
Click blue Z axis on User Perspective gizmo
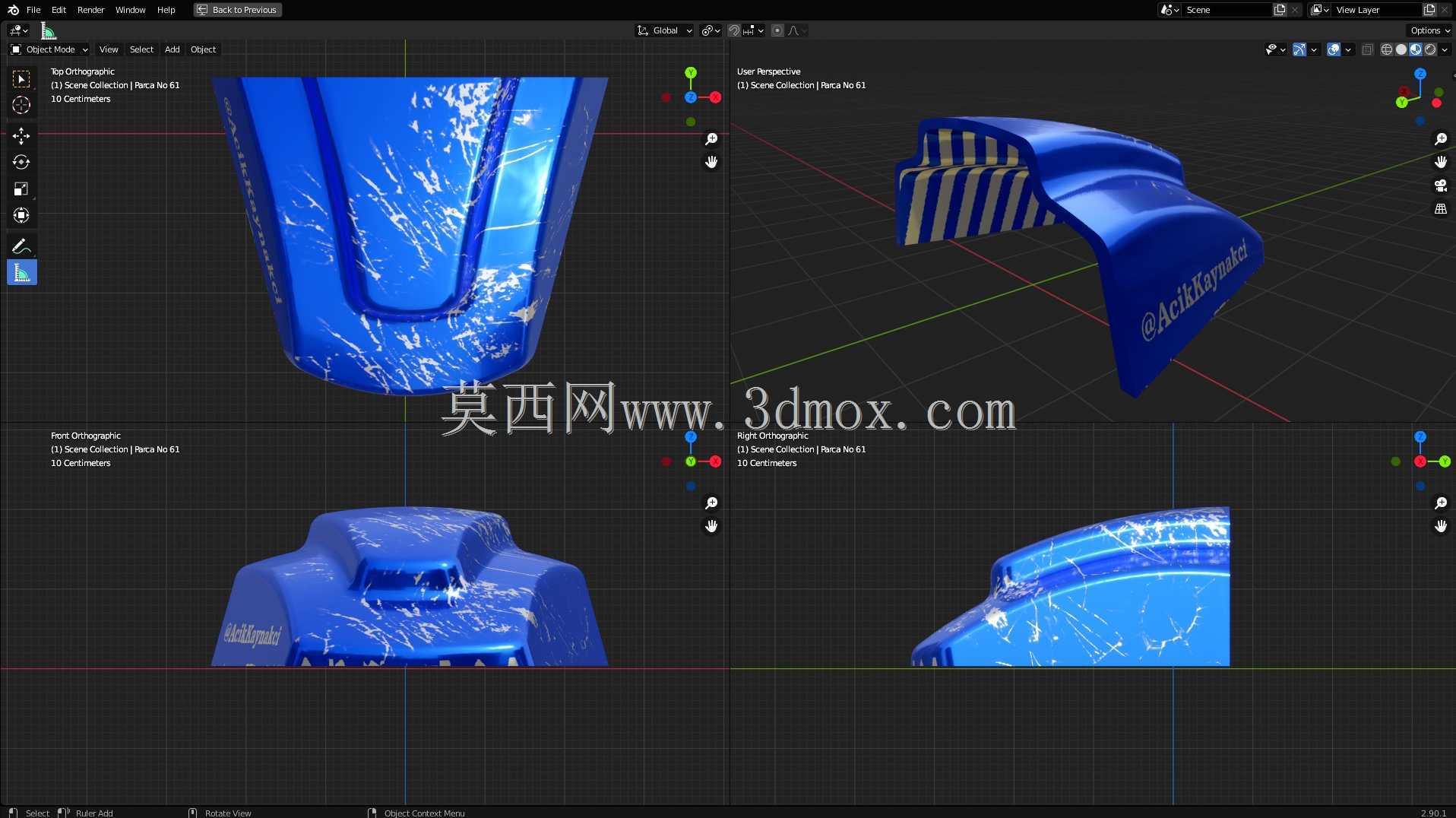click(1420, 74)
